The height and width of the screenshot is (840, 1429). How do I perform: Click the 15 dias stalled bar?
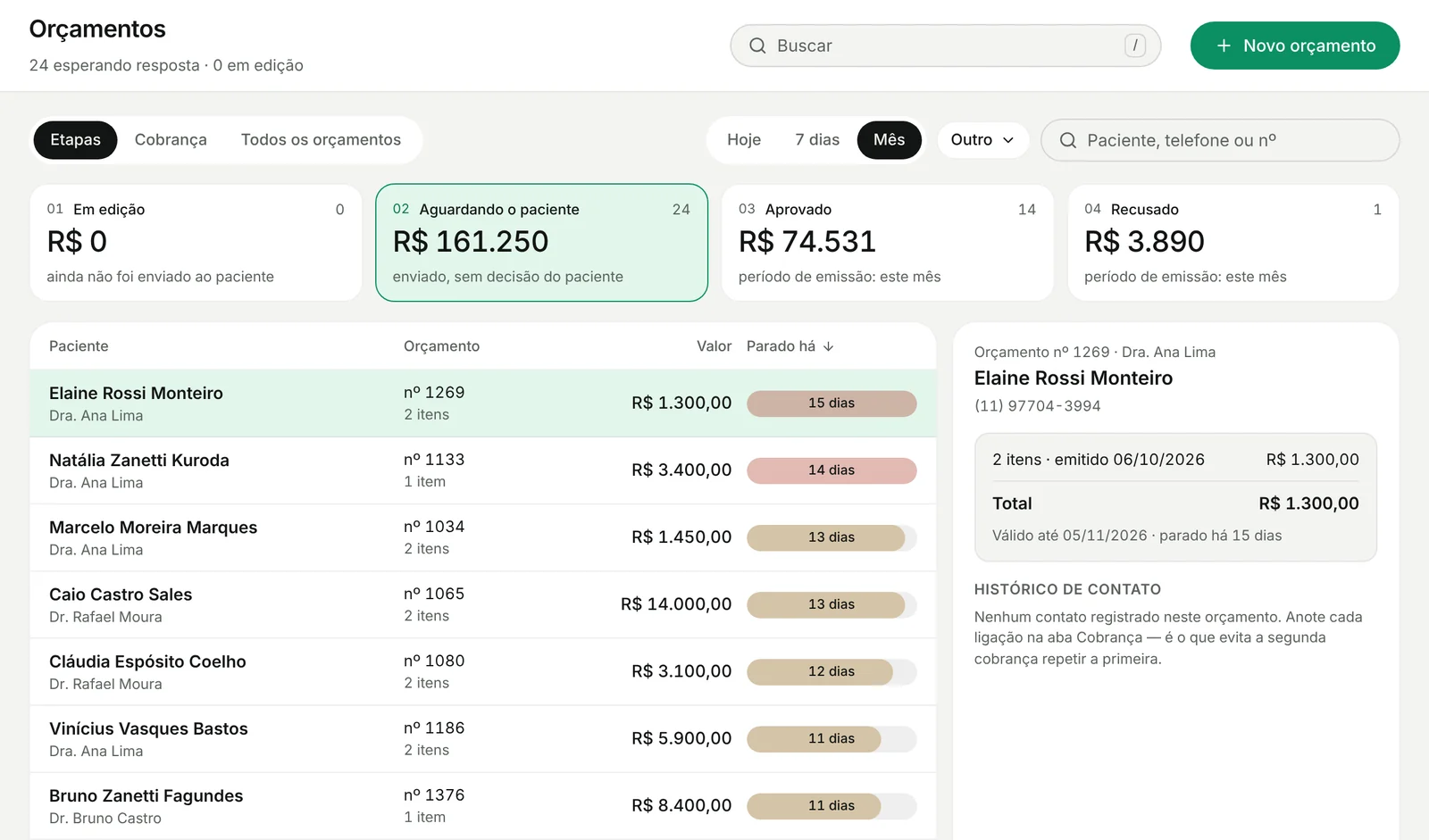[831, 403]
